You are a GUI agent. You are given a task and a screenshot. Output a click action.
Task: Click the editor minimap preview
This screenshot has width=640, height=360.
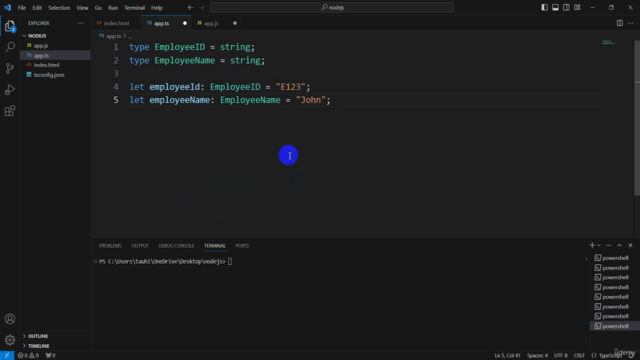click(x=609, y=42)
